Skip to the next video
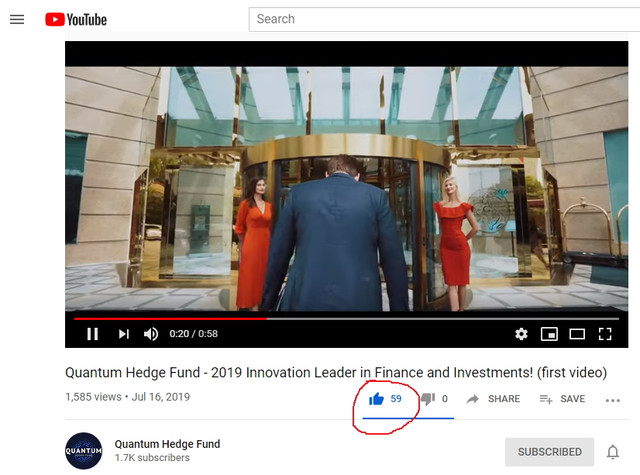The height and width of the screenshot is (475, 640). click(x=124, y=334)
